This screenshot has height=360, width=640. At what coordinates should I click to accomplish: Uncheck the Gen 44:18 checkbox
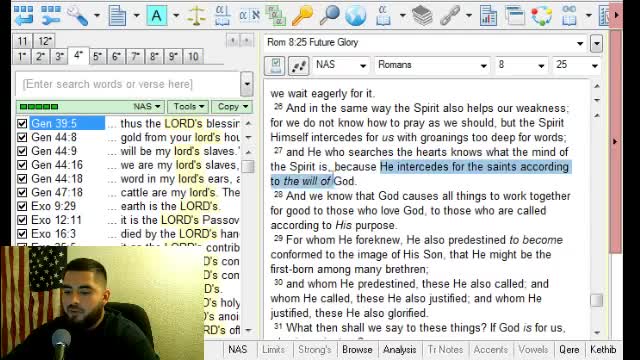tap(22, 179)
